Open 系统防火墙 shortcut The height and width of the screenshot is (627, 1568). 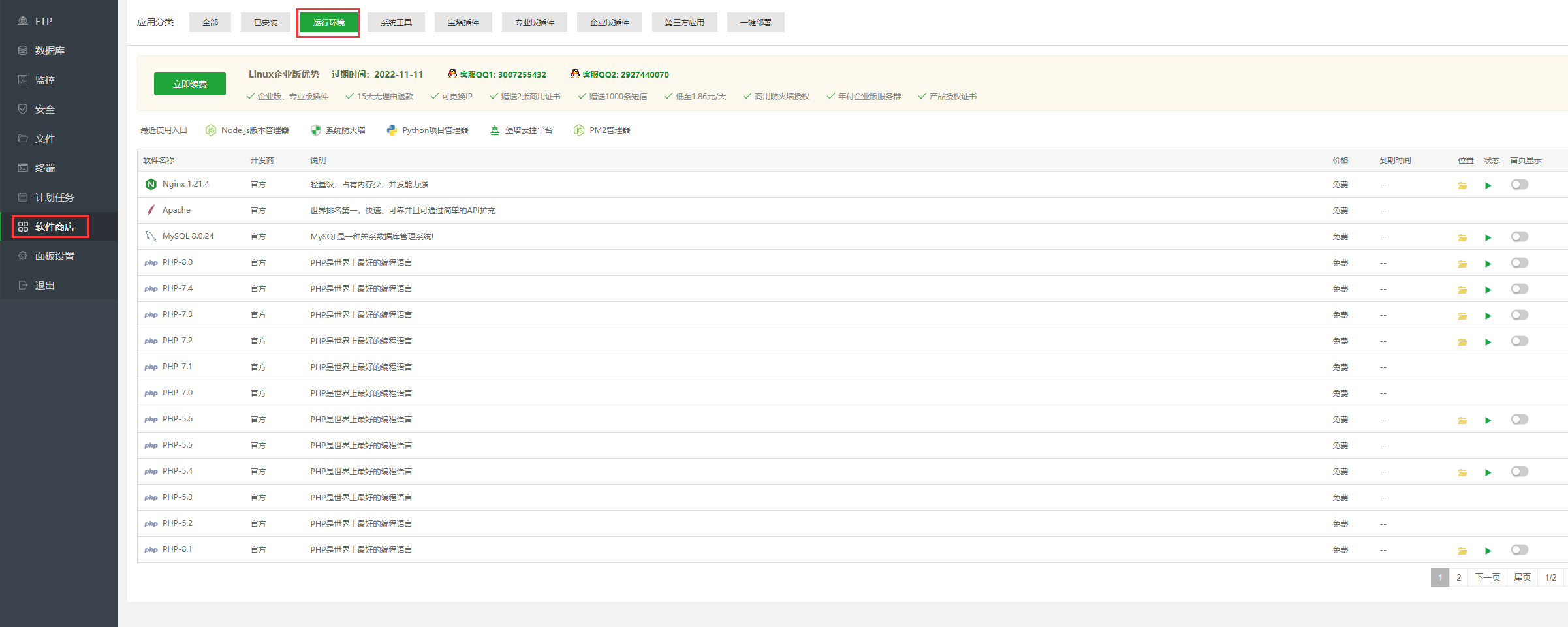pyautogui.click(x=338, y=130)
